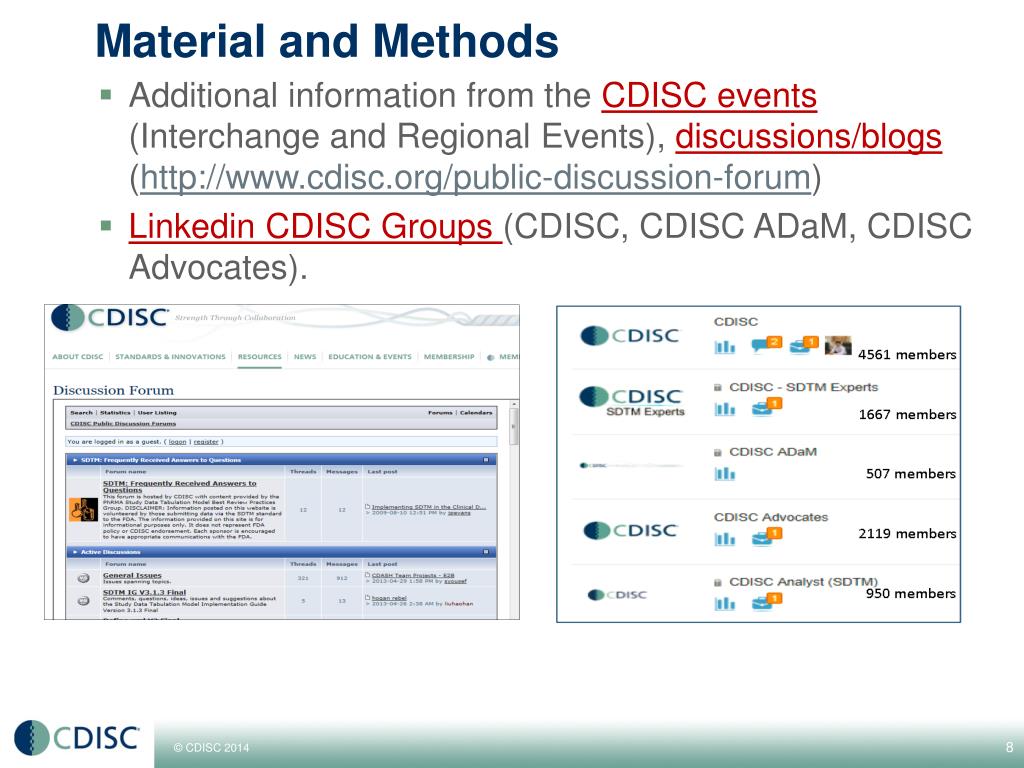Open jobs briefcase icon in CDISC group
Viewport: 1024px width, 768px height.
[804, 344]
